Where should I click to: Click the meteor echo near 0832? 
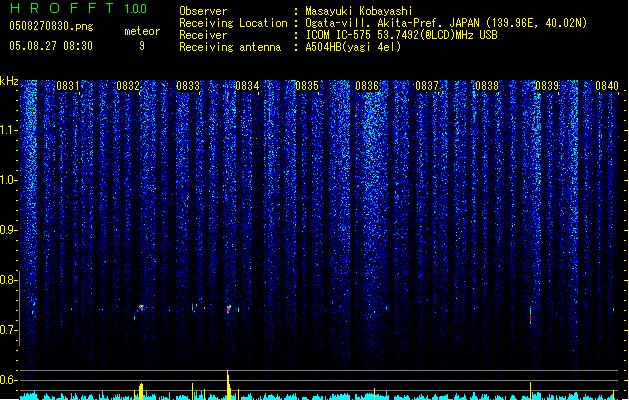141,308
